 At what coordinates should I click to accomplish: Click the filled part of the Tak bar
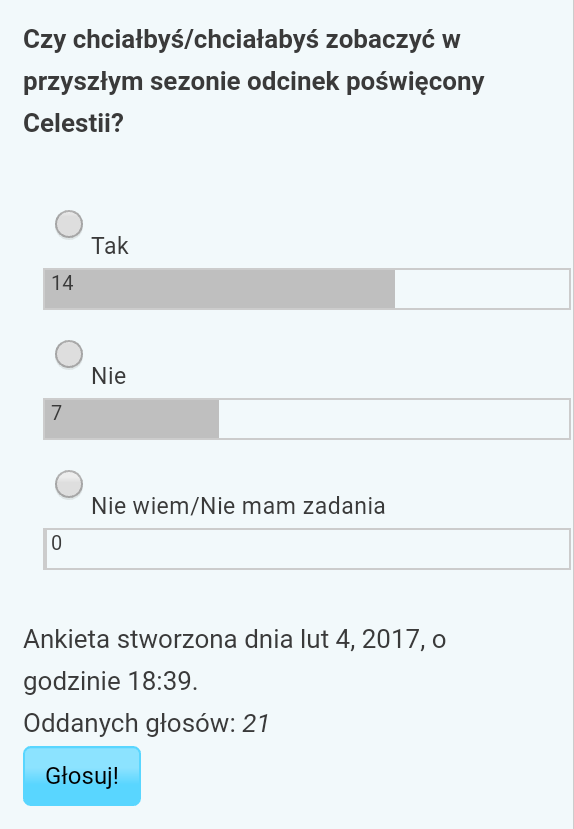(220, 289)
